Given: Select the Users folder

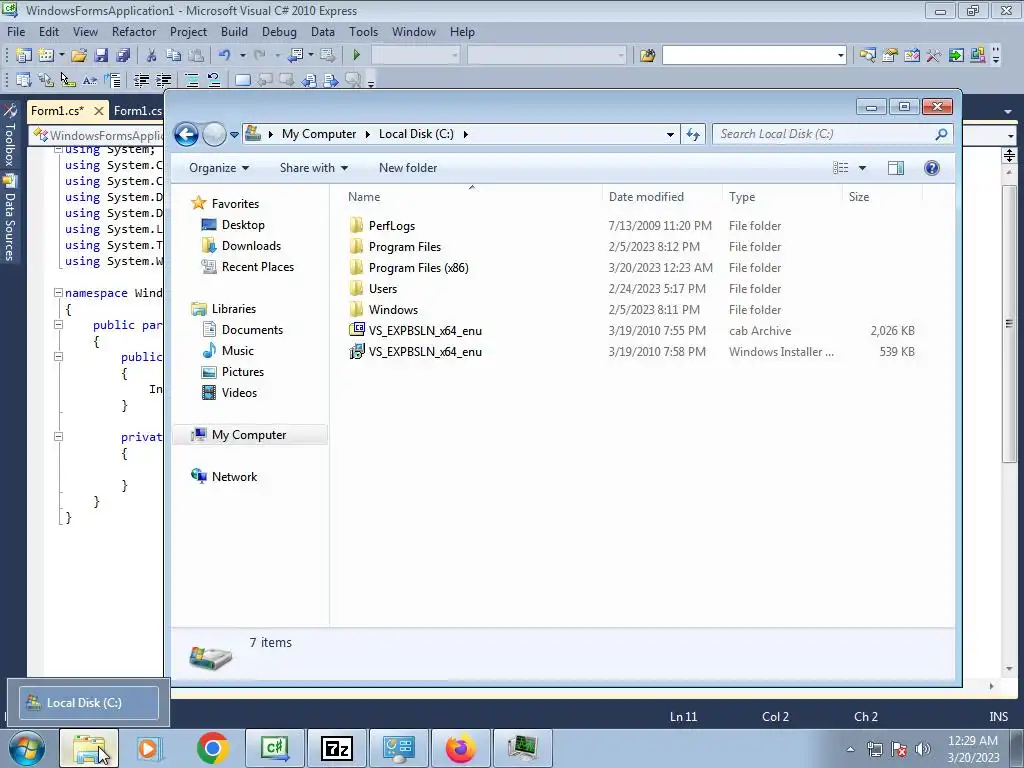Looking at the screenshot, I should pos(383,289).
